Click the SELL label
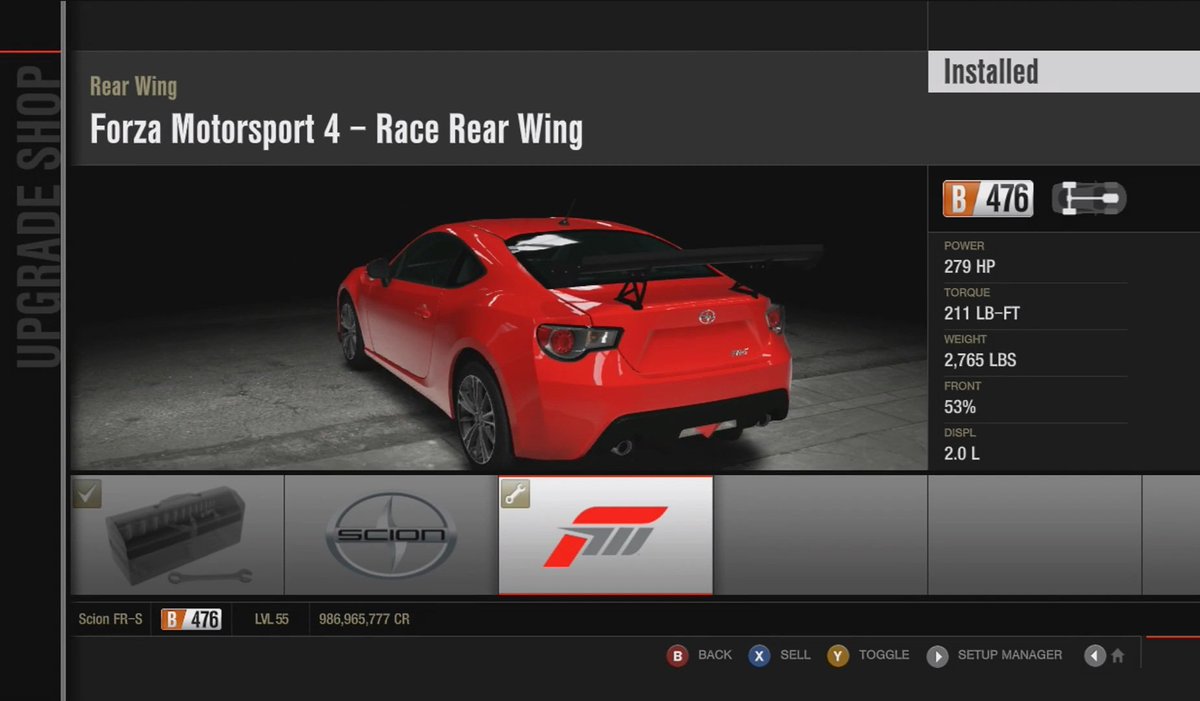 795,655
